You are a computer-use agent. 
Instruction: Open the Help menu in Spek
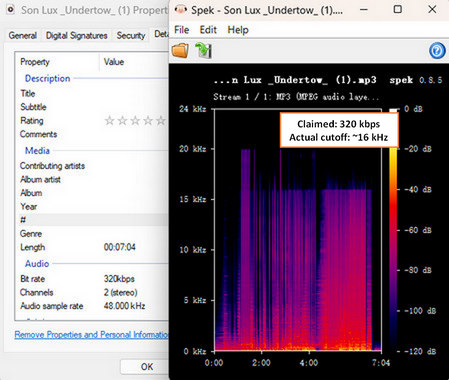(x=238, y=30)
